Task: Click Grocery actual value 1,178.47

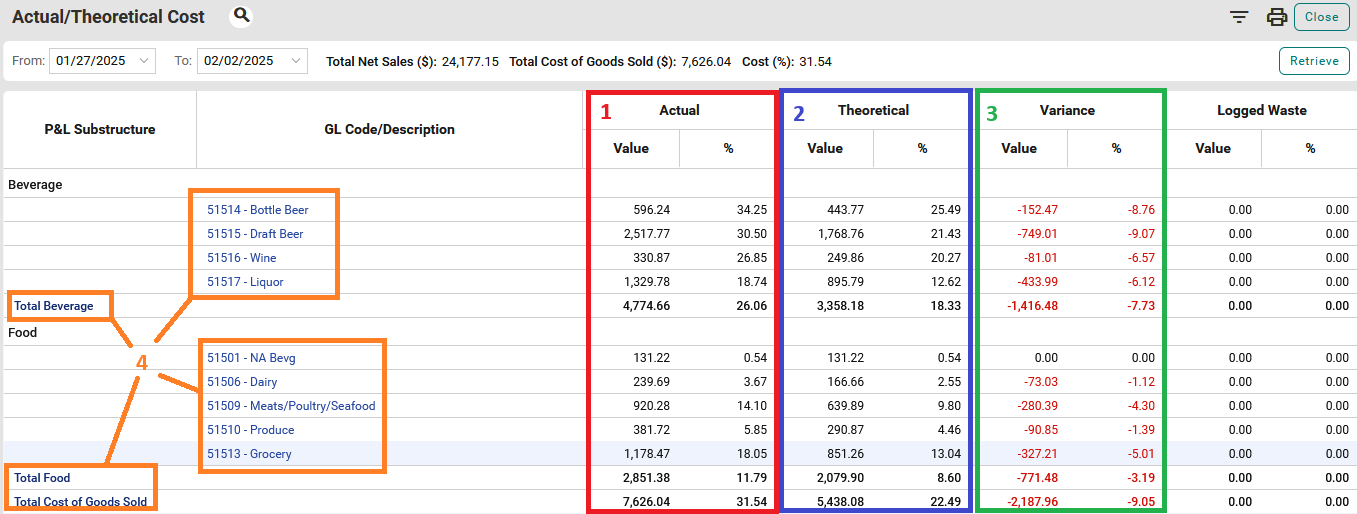Action: [646, 454]
